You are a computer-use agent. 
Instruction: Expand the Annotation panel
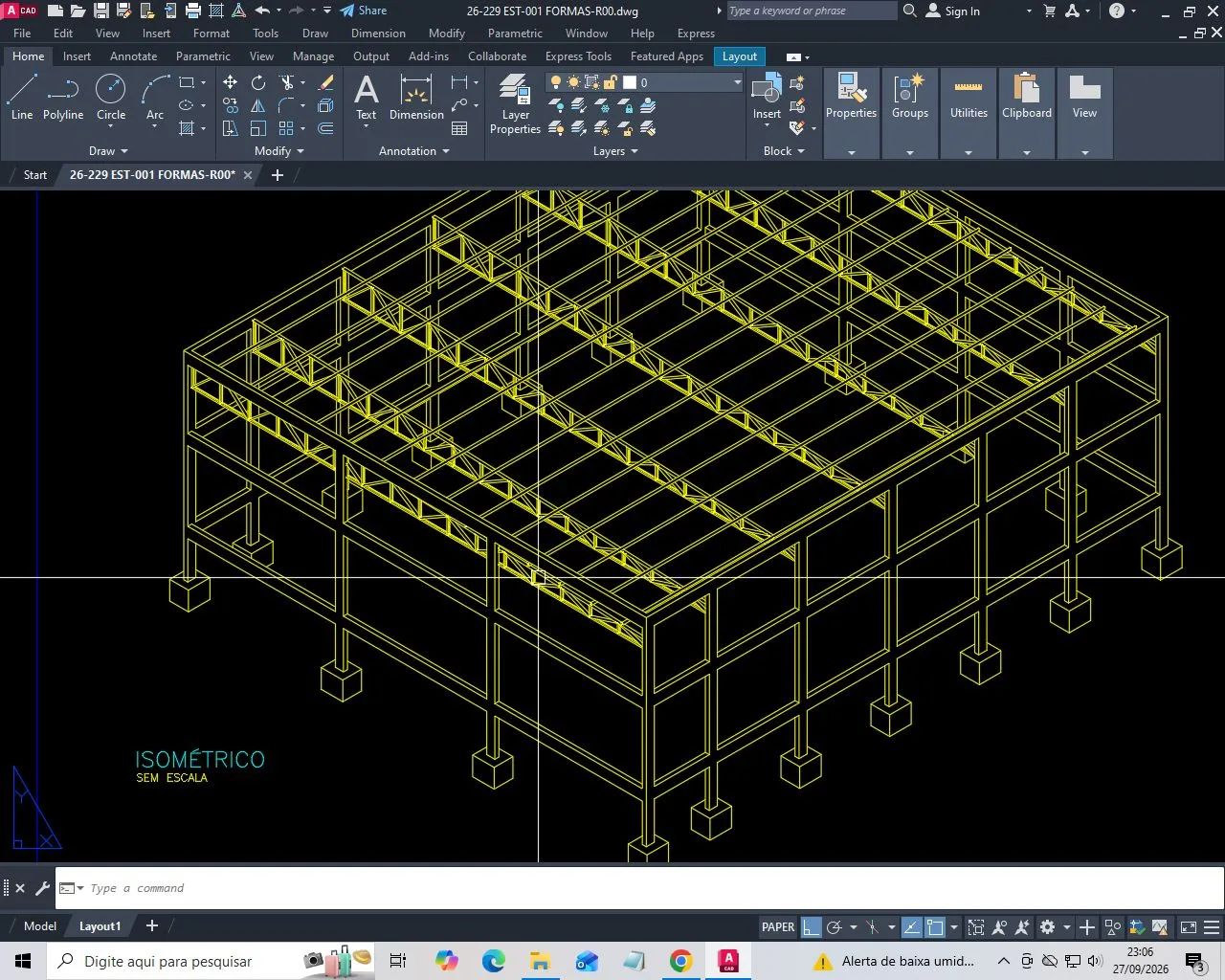pos(414,151)
